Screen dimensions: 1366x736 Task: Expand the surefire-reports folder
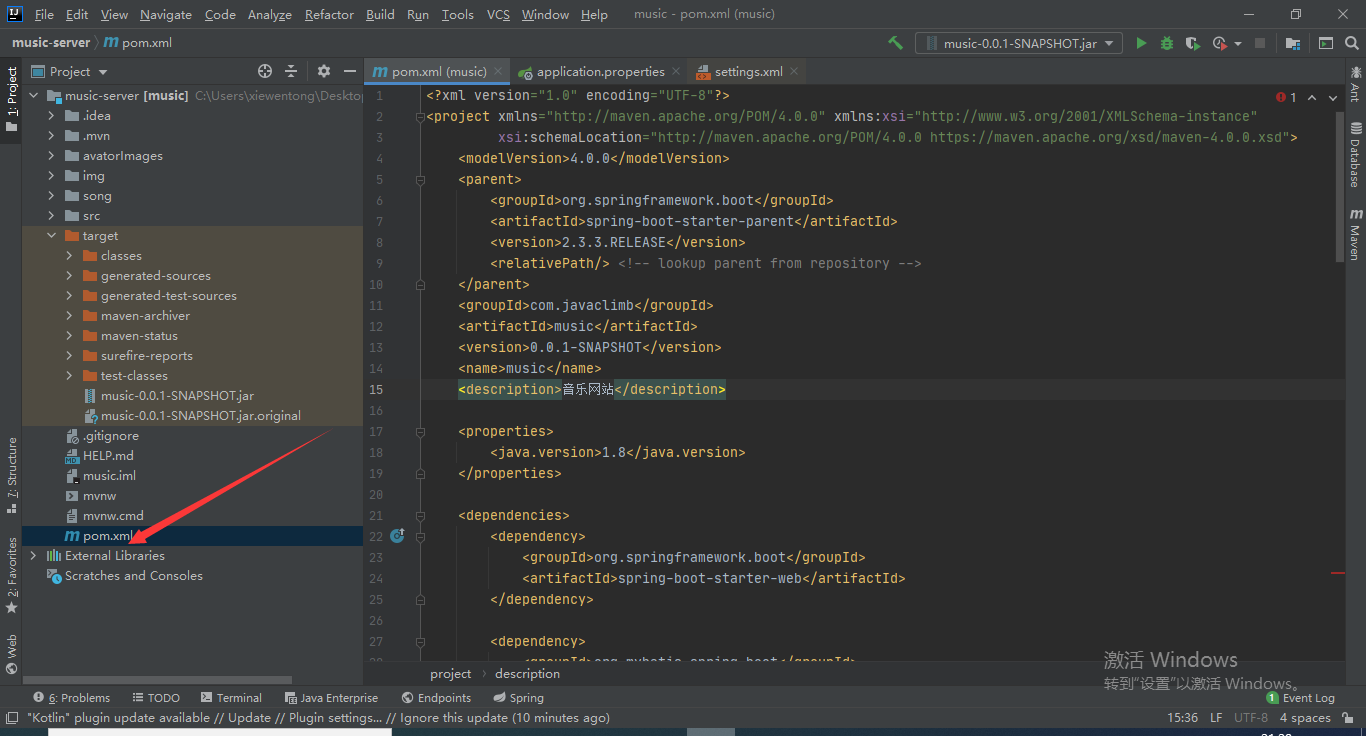[70, 356]
